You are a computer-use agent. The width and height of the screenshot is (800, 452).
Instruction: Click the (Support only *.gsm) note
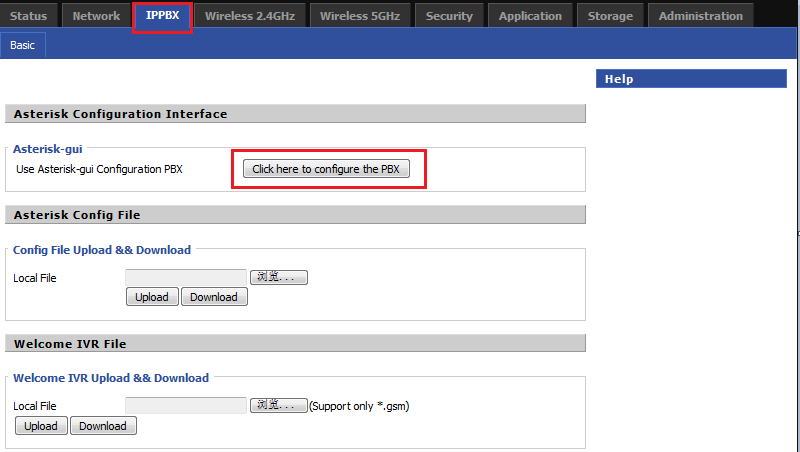coord(359,406)
